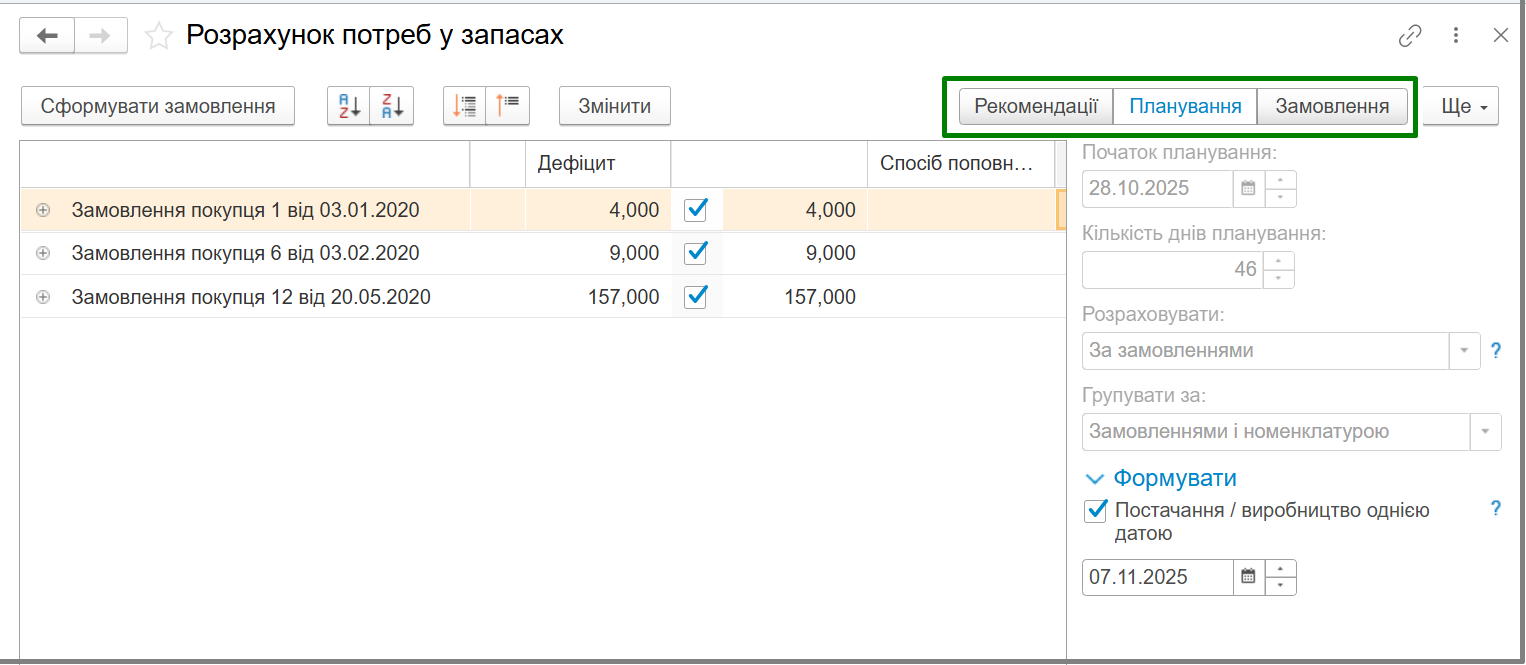Collapse all groups in the list

(508, 106)
